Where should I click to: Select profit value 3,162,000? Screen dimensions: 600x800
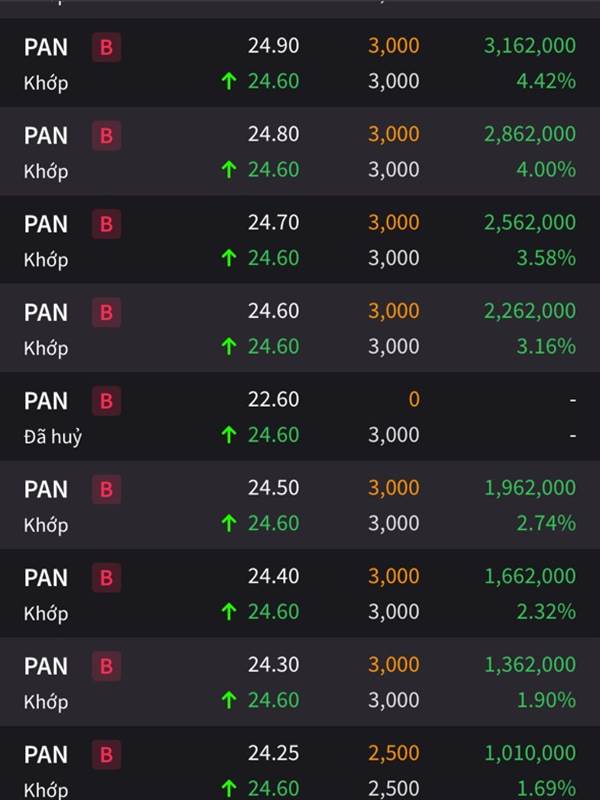530,46
